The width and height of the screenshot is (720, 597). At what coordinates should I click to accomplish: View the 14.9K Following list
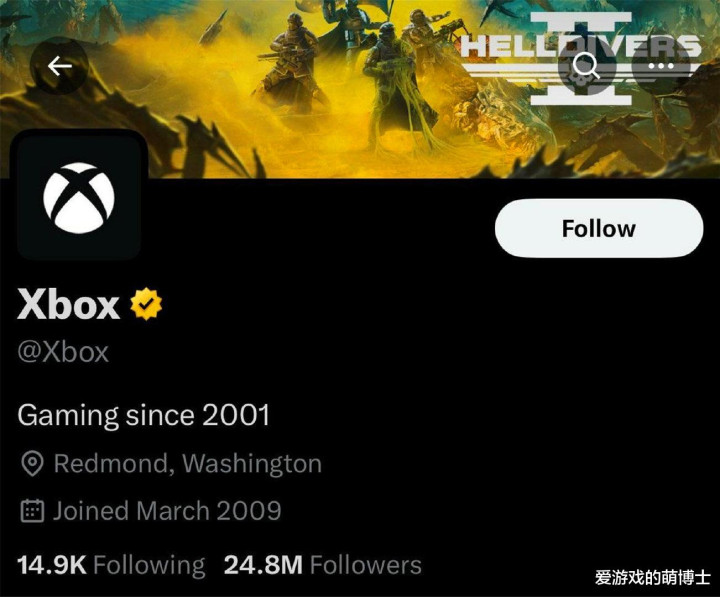coord(111,565)
